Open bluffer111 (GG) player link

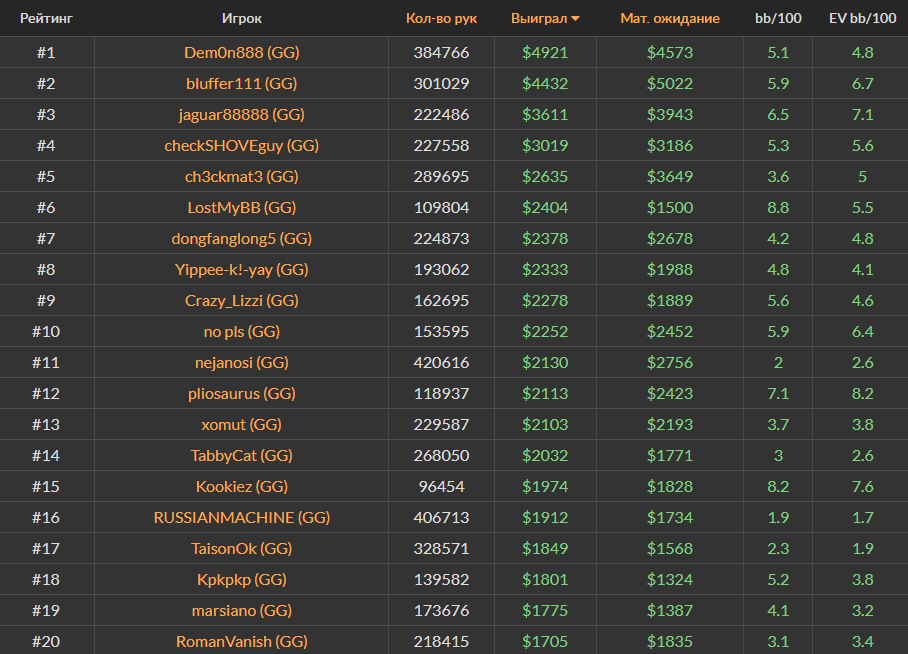(241, 83)
